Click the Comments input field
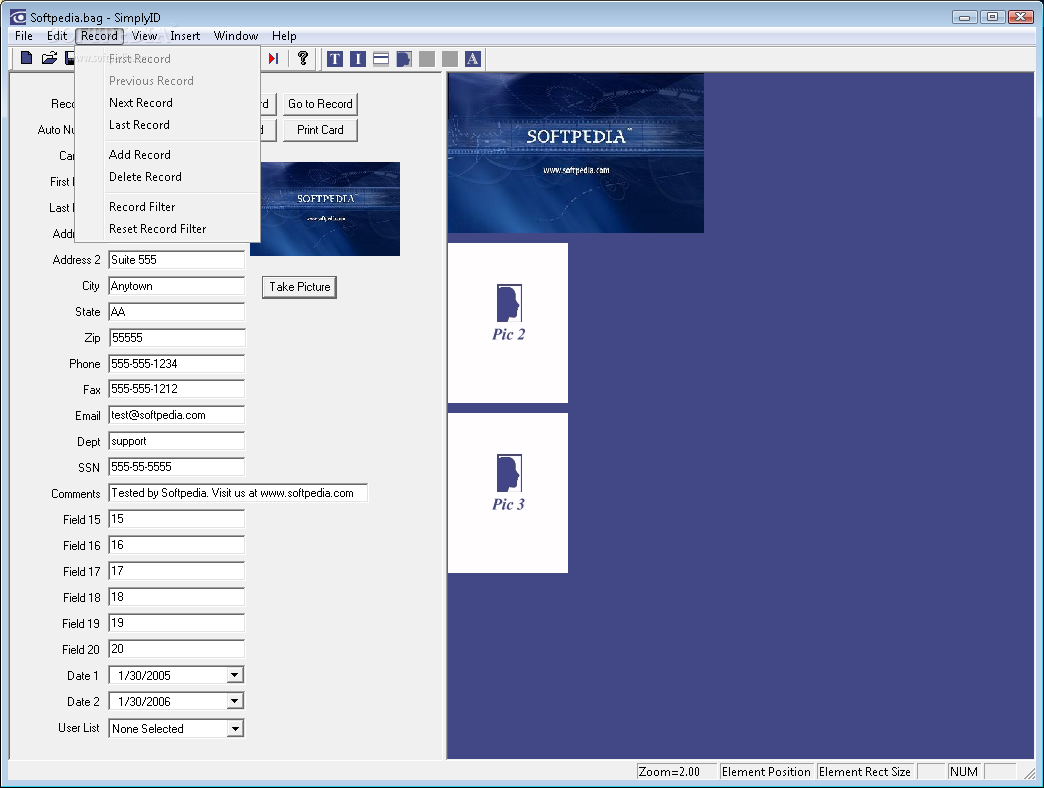Screen dimensions: 1044x788 (x=238, y=493)
